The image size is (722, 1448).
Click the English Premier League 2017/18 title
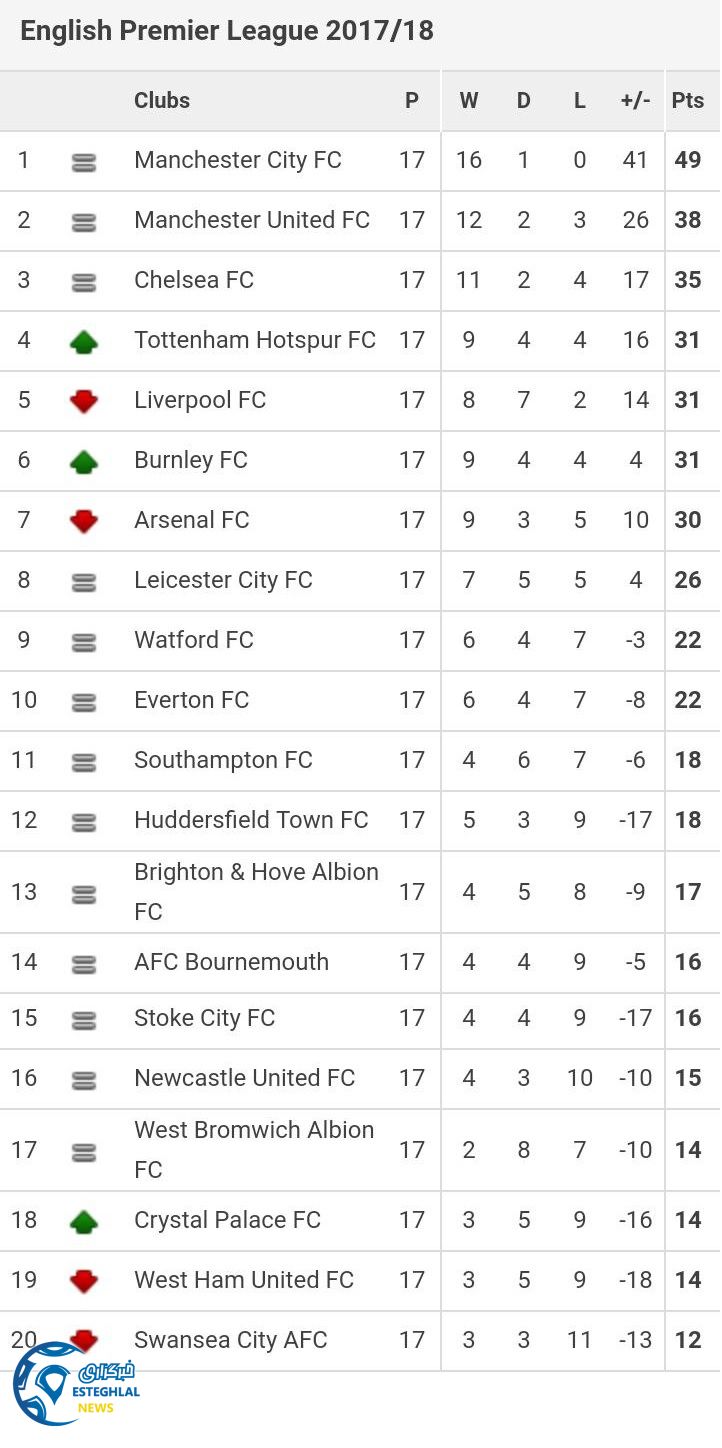pyautogui.click(x=227, y=30)
